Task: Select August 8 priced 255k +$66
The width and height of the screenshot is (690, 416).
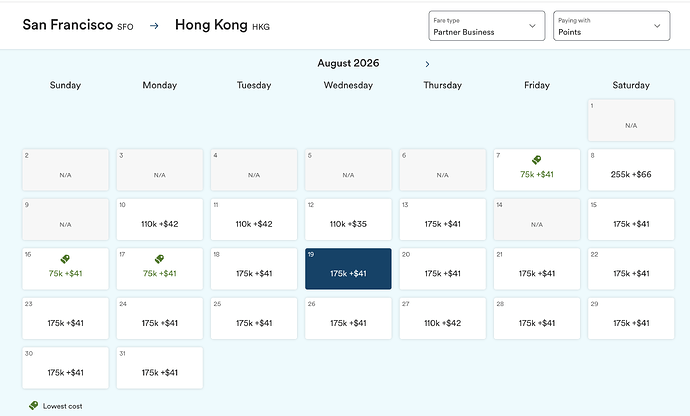Action: tap(631, 170)
